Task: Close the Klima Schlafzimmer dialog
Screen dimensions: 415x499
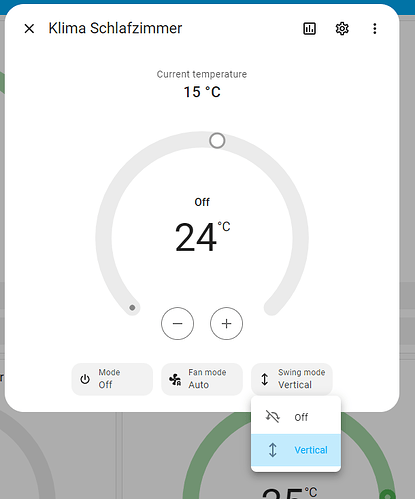Action: pyautogui.click(x=29, y=29)
